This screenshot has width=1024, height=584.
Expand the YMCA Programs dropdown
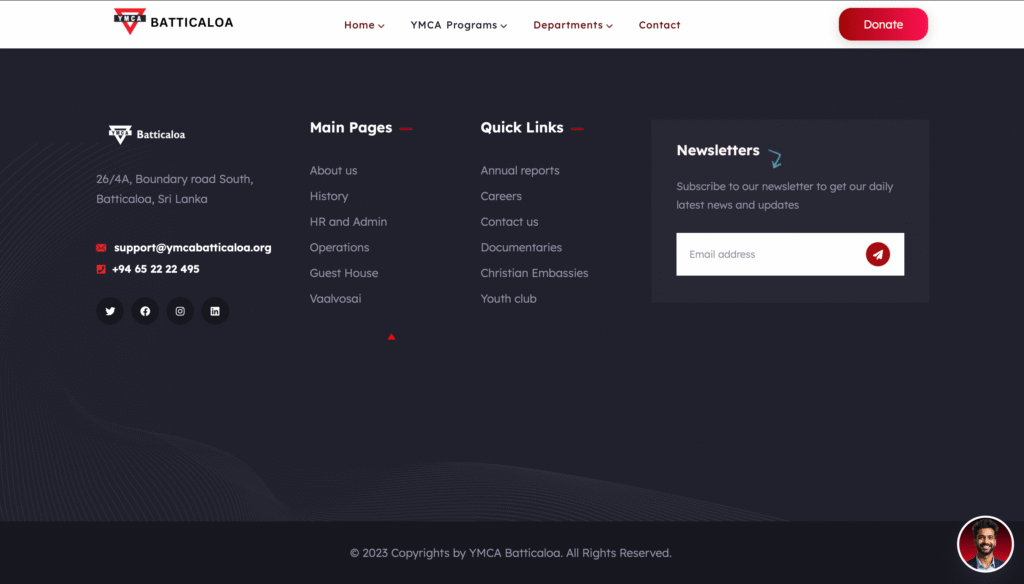pos(458,25)
